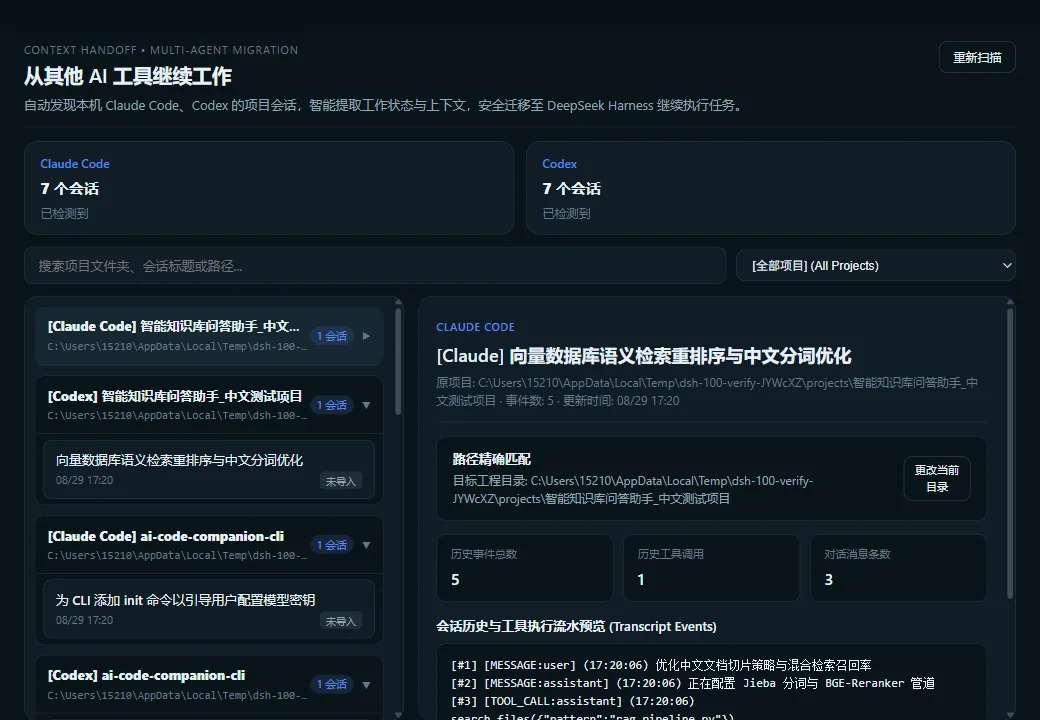1040x720 pixels.
Task: Click the 路径精确匹配 heading
Action: click(x=491, y=459)
